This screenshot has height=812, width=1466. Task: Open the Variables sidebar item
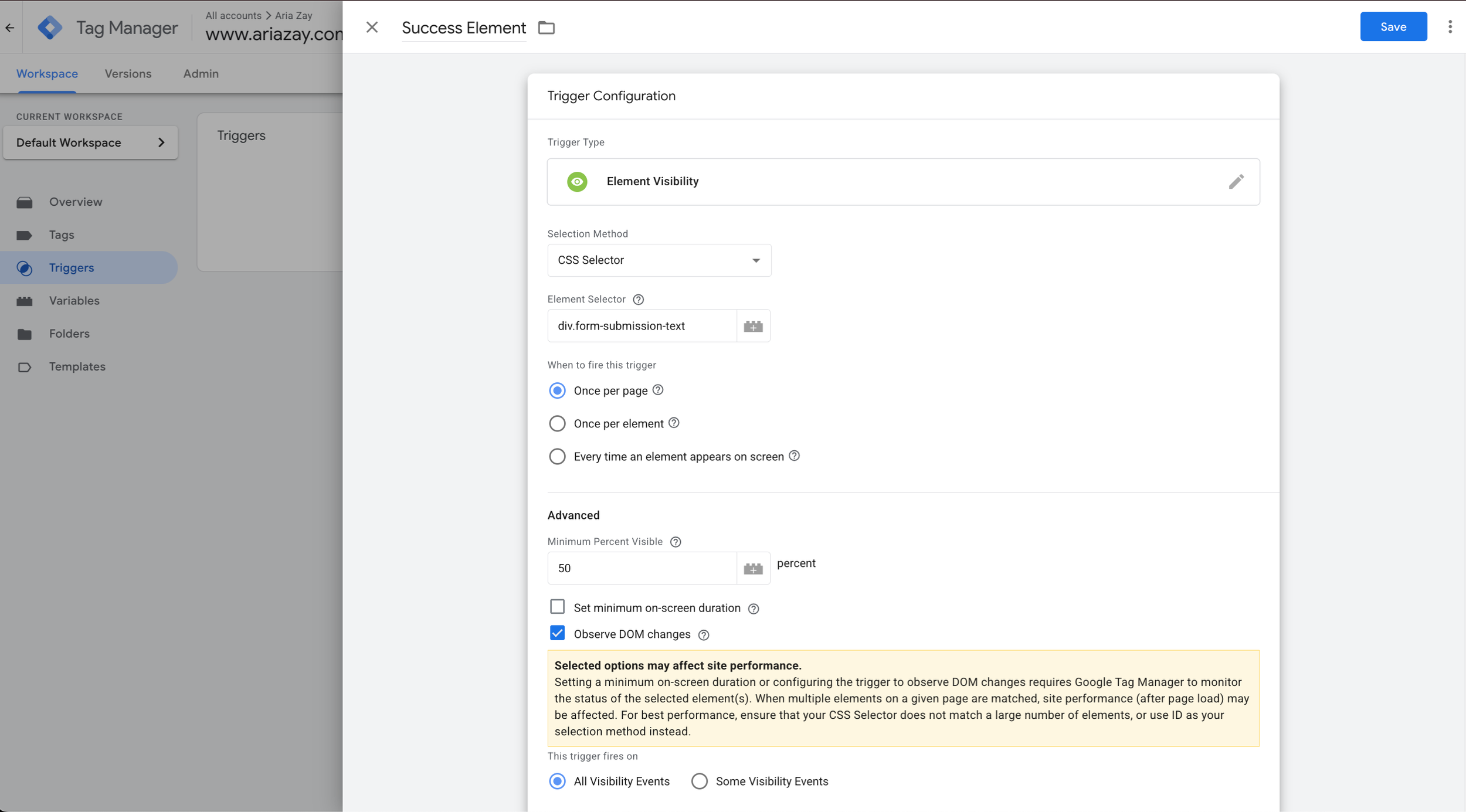[74, 301]
